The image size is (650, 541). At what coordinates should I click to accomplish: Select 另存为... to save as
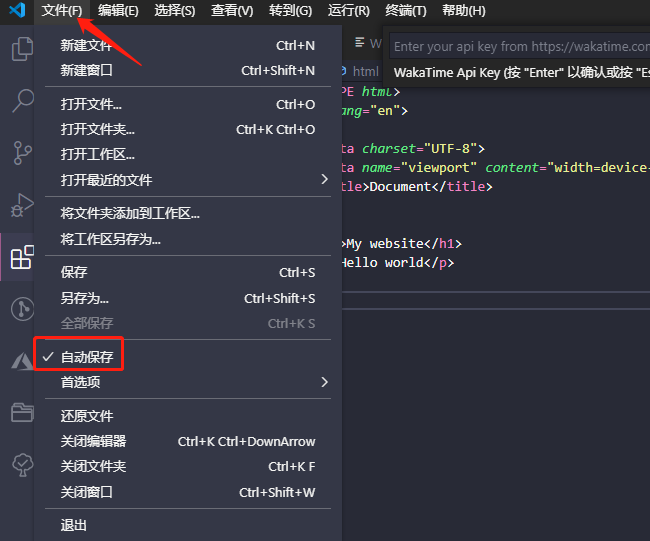84,298
